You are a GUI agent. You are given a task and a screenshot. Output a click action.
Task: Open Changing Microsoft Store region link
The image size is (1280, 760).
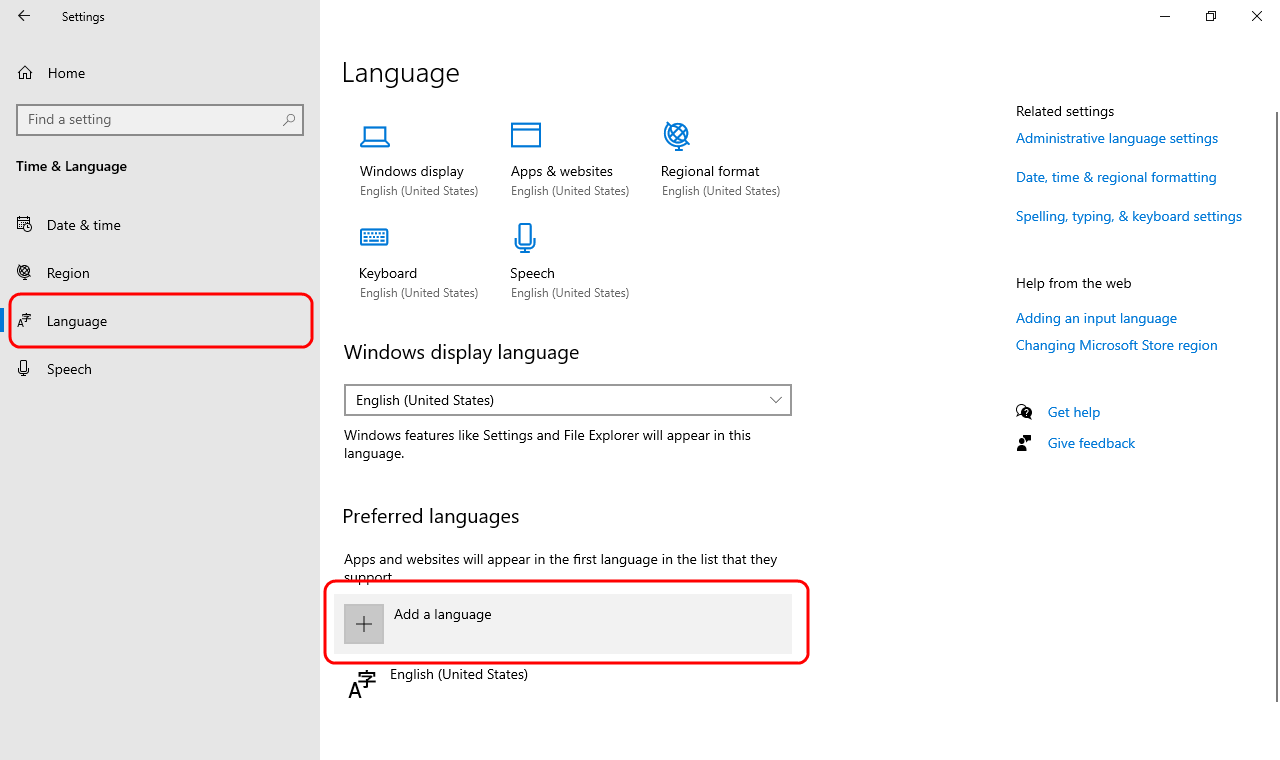[1117, 345]
